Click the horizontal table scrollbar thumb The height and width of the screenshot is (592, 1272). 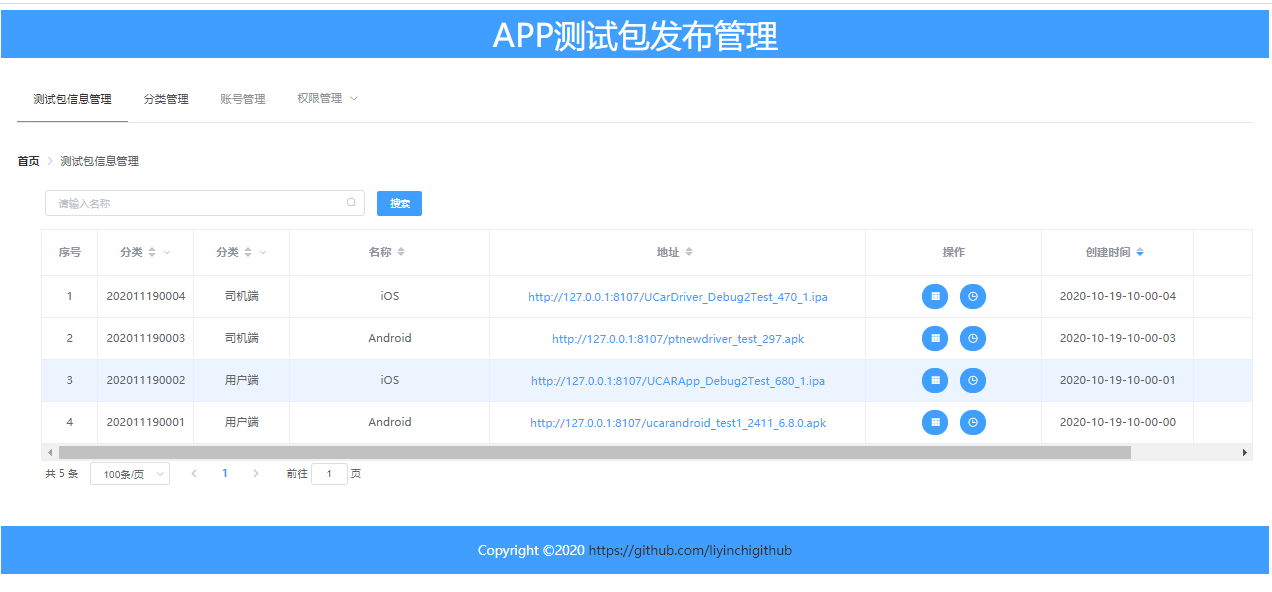click(x=594, y=452)
